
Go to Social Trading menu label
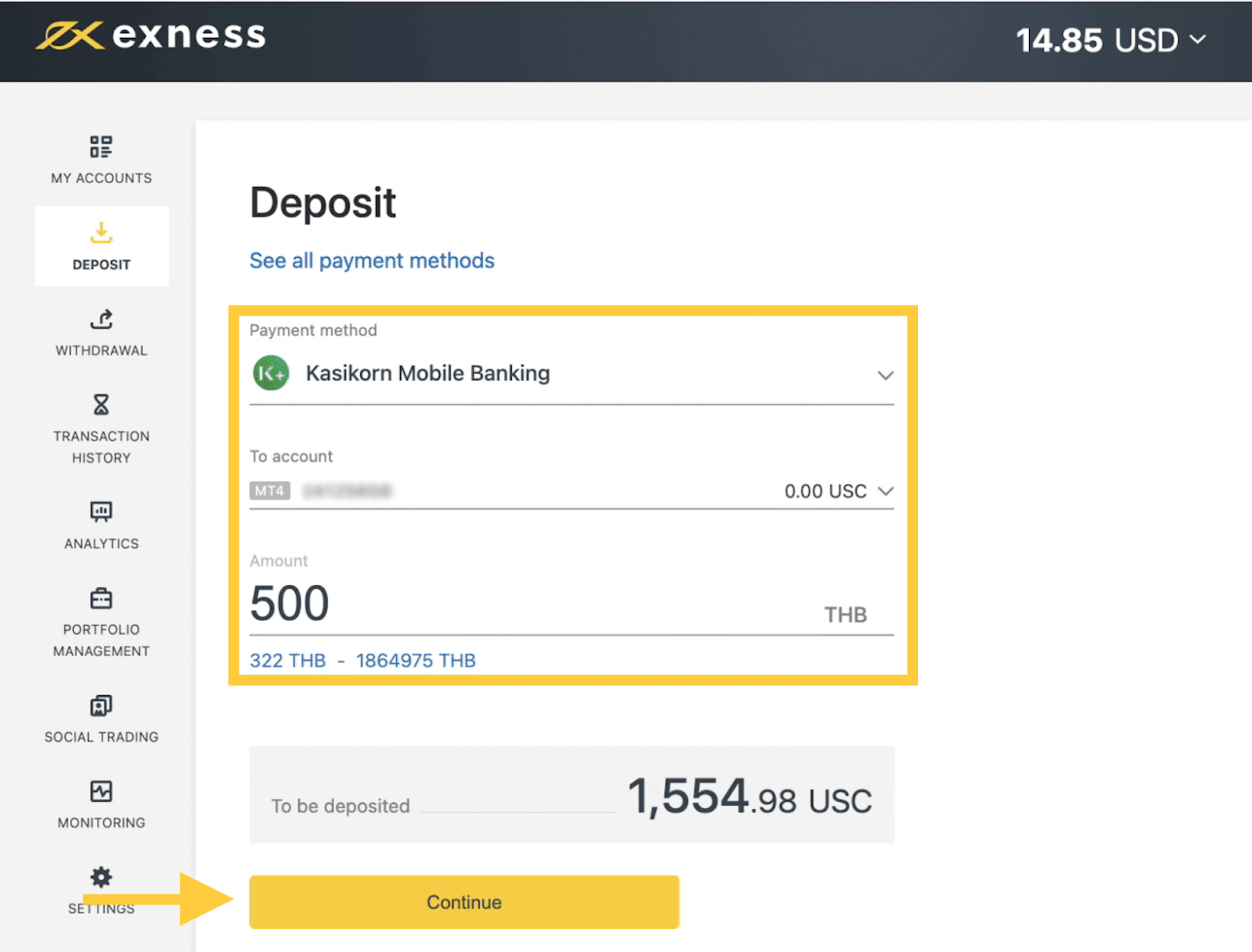coord(102,737)
